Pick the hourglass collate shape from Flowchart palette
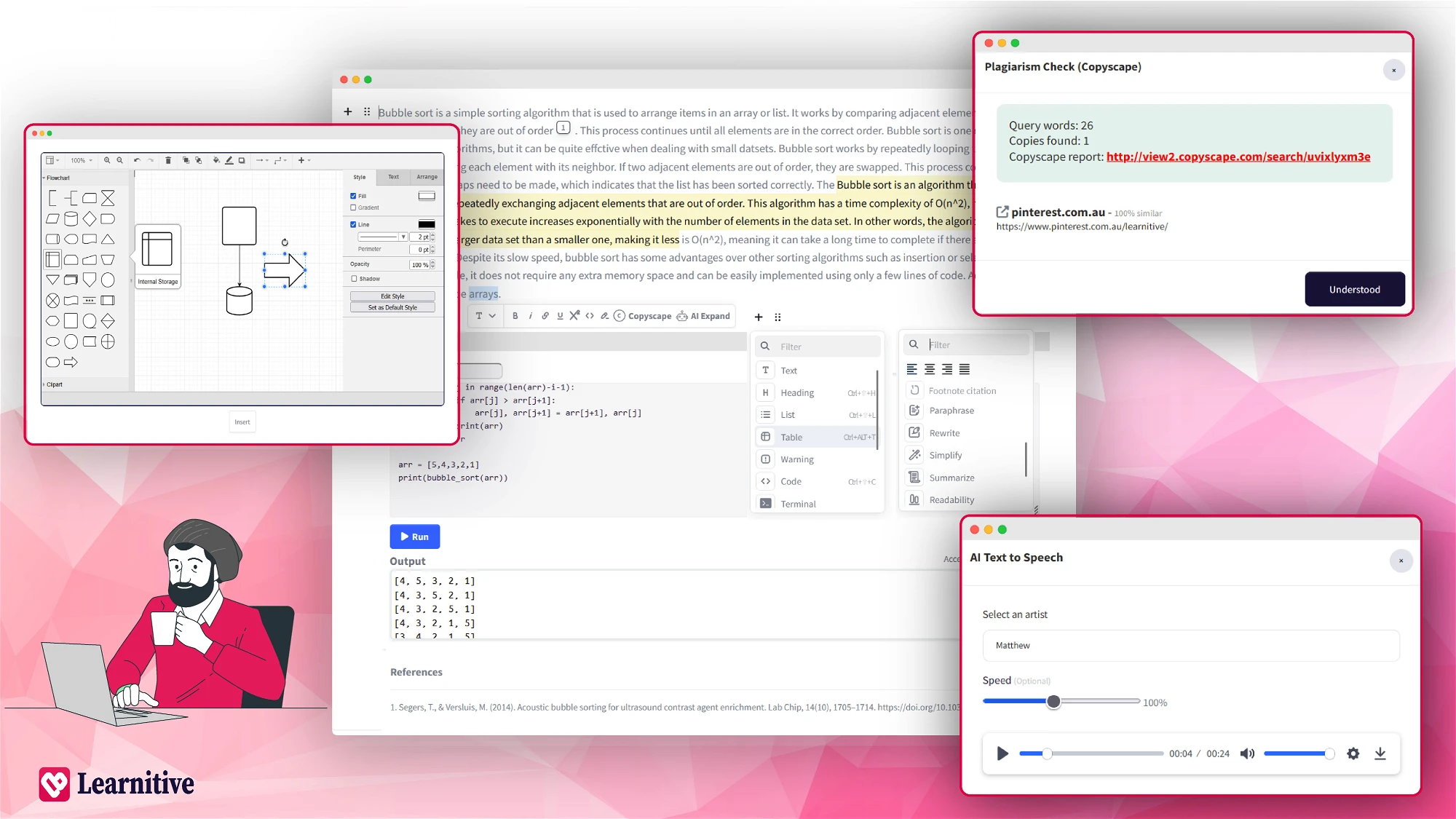The image size is (1456, 819). [108, 198]
